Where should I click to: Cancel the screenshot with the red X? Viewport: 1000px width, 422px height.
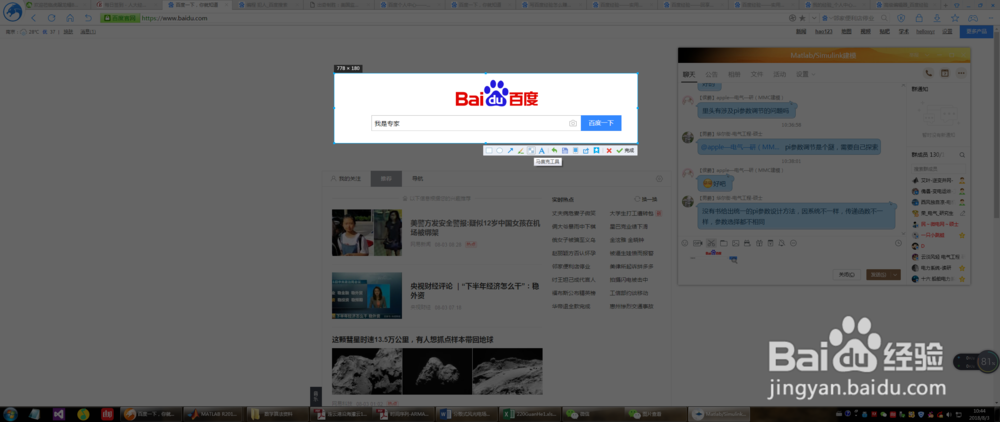[x=609, y=150]
